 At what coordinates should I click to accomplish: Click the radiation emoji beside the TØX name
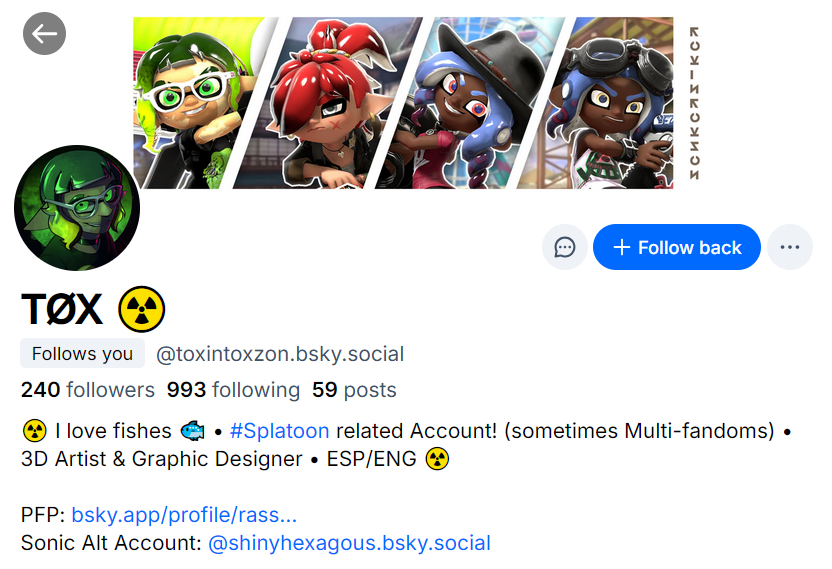click(x=142, y=310)
